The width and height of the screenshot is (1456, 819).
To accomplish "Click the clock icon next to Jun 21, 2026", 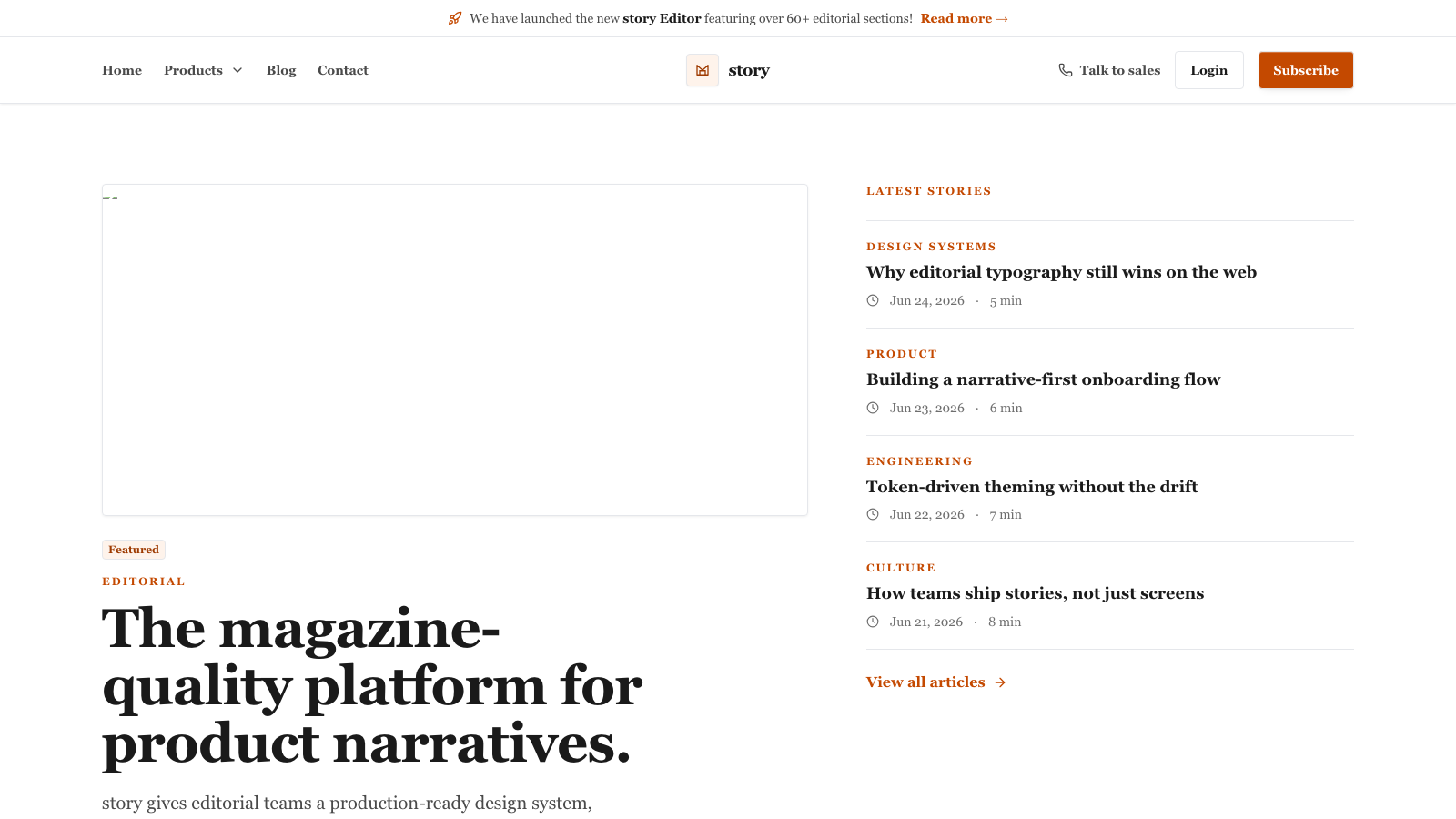I will pyautogui.click(x=873, y=622).
